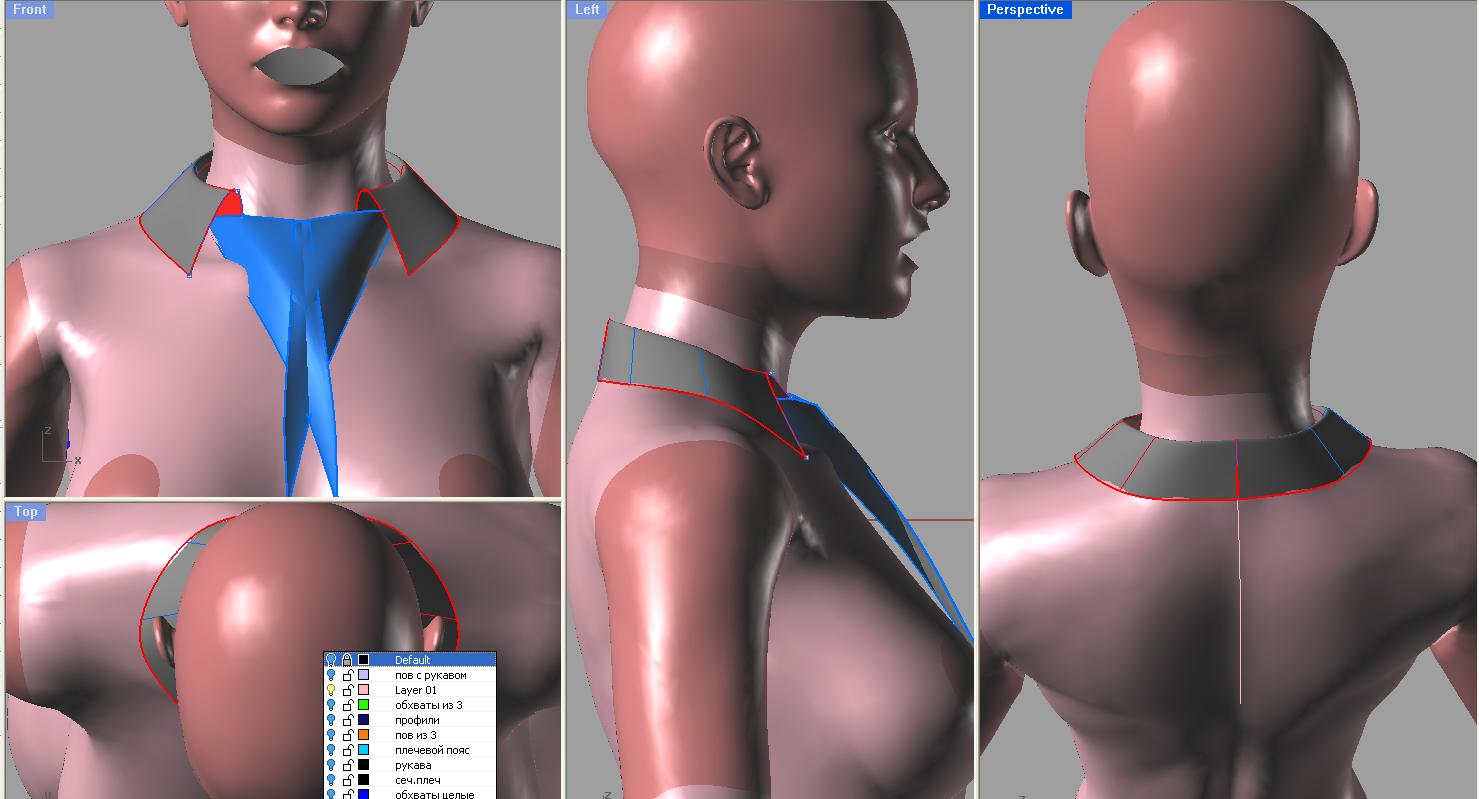Click the padlock for «профили» layer
Screen dimensions: 1479x799
[347, 720]
